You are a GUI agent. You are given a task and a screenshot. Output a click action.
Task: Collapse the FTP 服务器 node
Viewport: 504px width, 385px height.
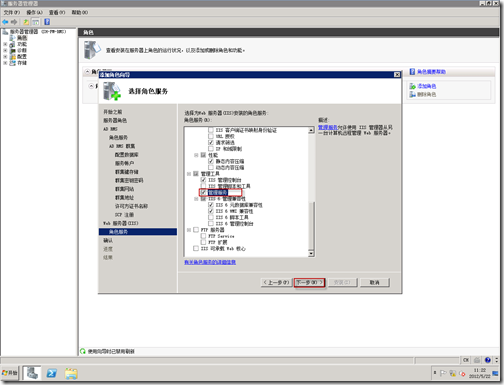tap(189, 230)
